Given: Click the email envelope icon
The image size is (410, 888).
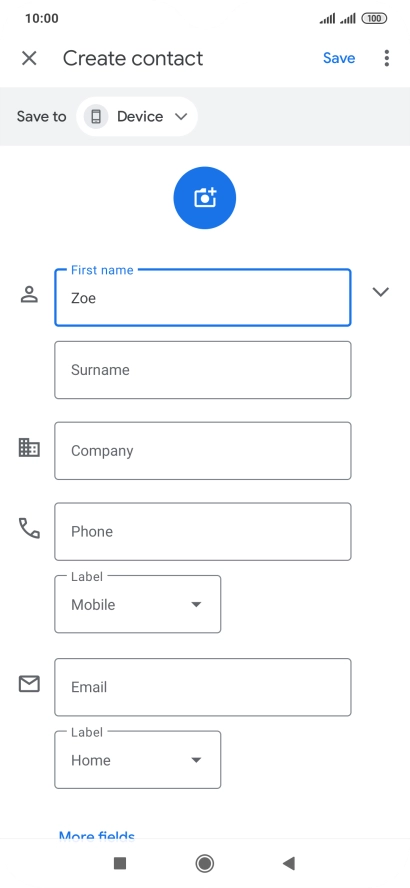Looking at the screenshot, I should coord(29,684).
